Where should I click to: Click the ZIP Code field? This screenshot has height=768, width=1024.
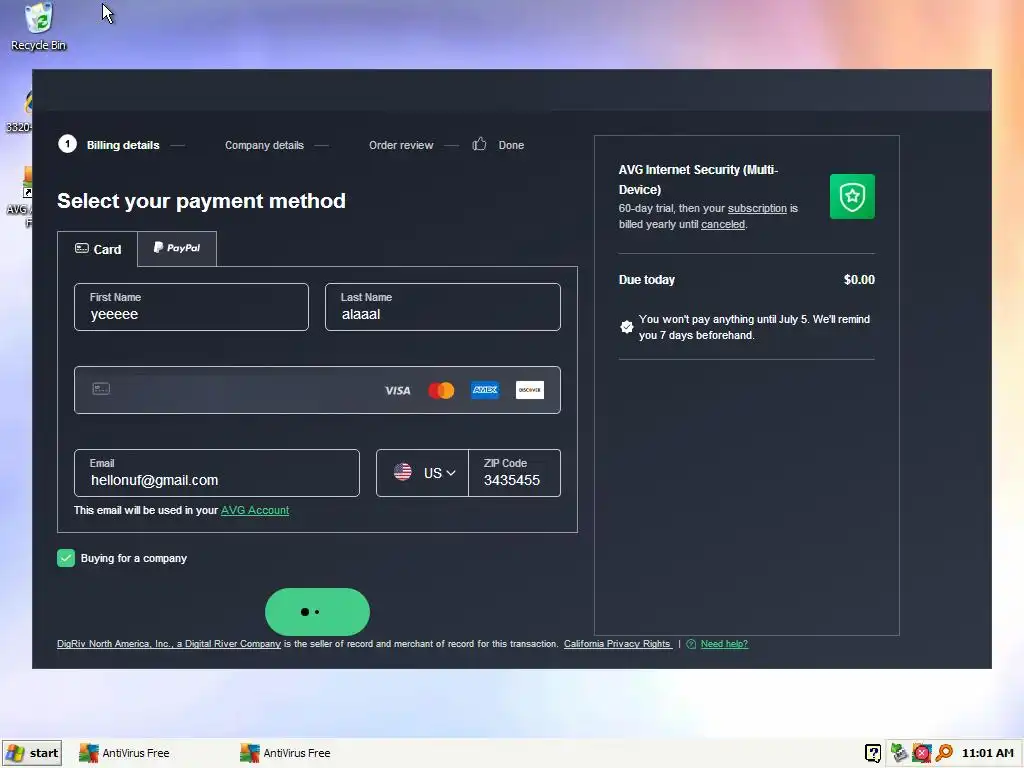pos(515,473)
